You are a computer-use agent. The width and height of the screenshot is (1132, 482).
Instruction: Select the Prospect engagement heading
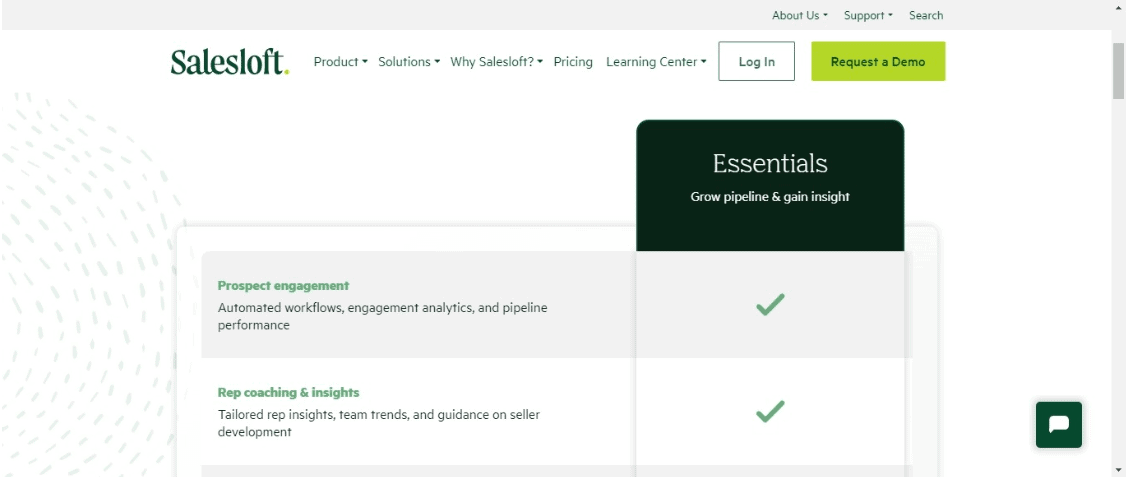[x=283, y=286]
